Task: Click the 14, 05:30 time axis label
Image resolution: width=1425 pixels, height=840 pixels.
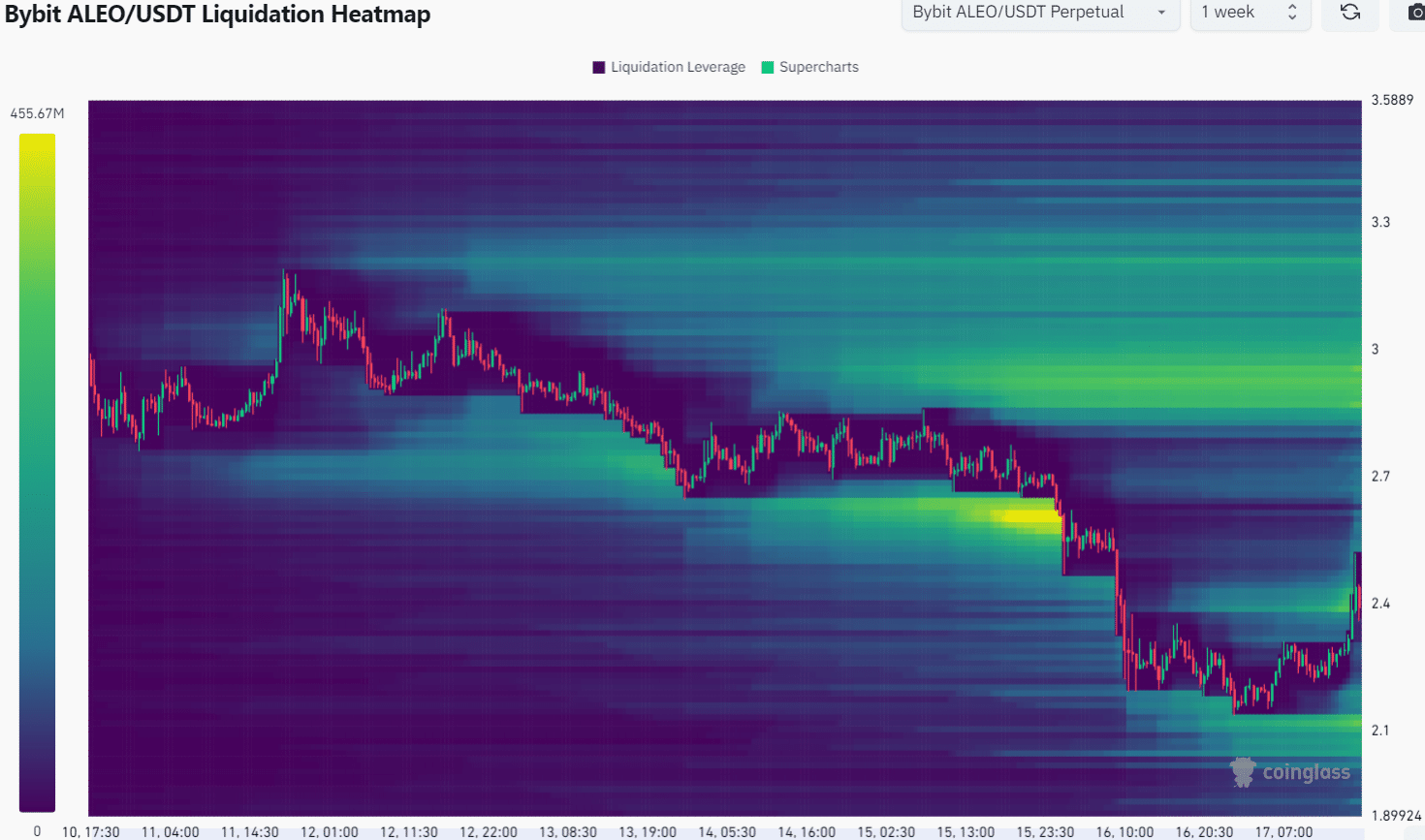Action: [727, 832]
